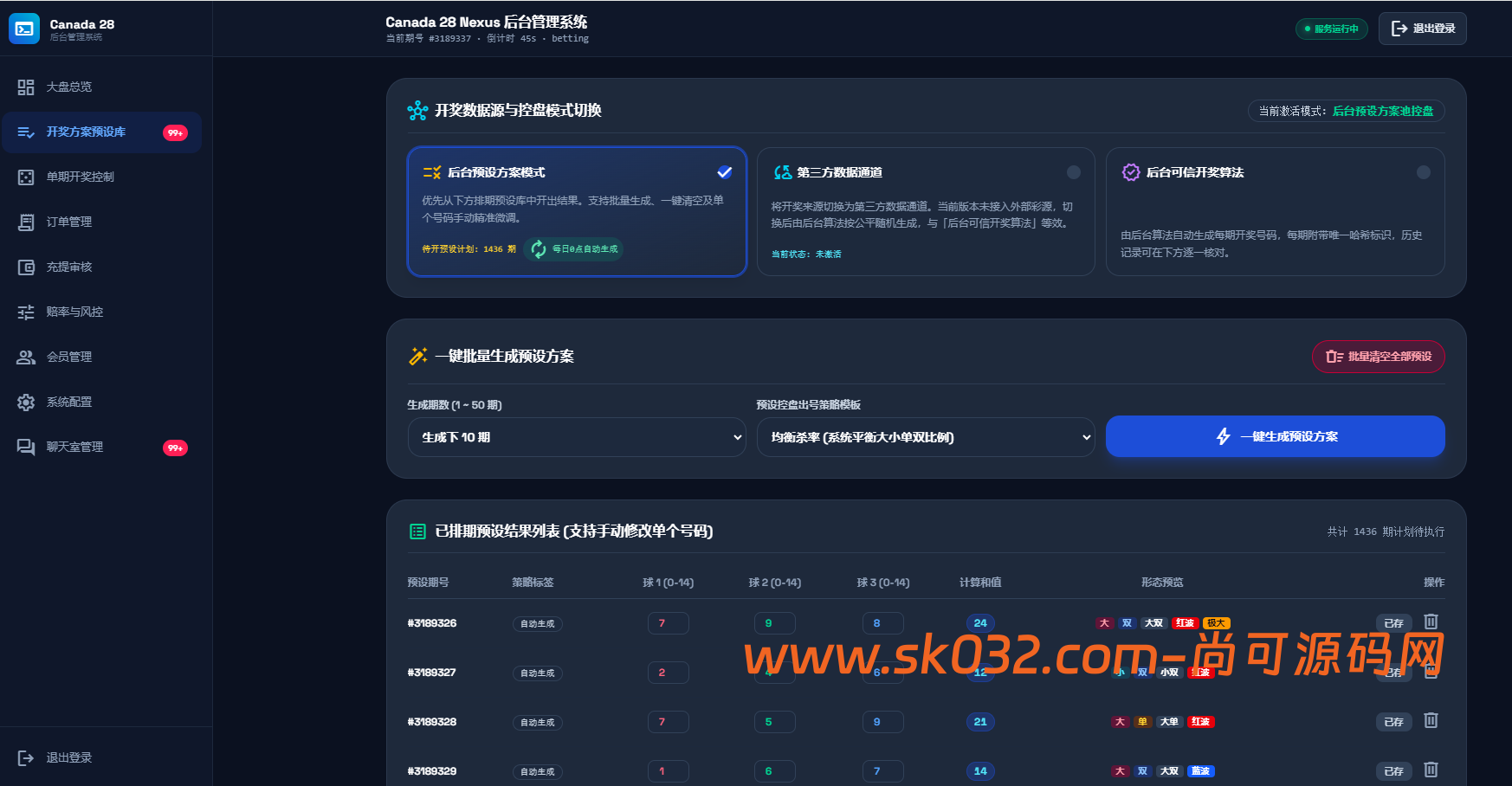Screen dimensions: 1512x786
Task: Click 已存 button in row #3189326
Action: tap(1393, 623)
